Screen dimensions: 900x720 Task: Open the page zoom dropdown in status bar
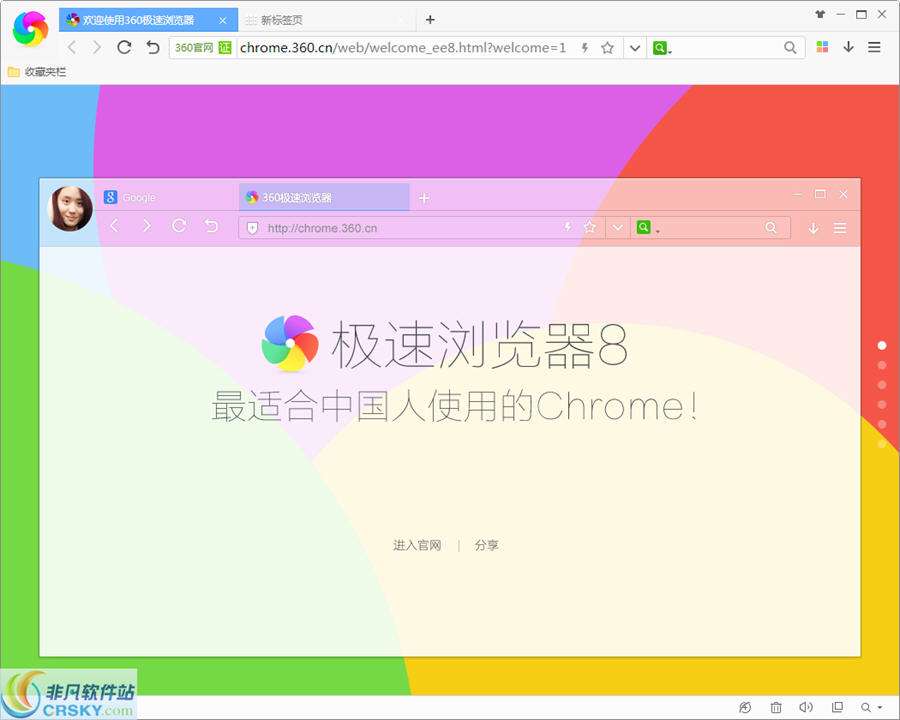click(x=871, y=707)
